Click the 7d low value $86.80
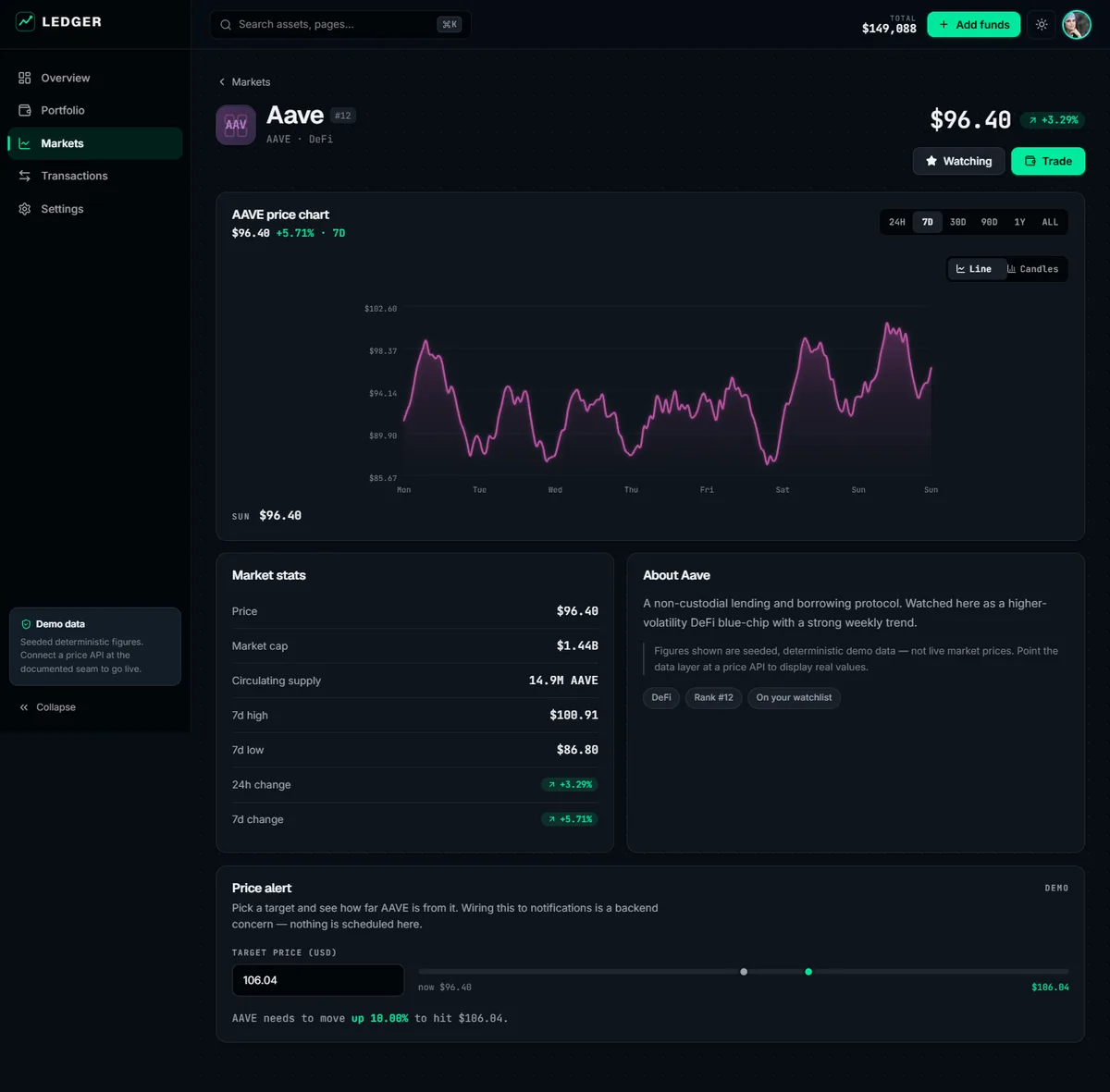This screenshot has height=1092, width=1110. (x=577, y=750)
